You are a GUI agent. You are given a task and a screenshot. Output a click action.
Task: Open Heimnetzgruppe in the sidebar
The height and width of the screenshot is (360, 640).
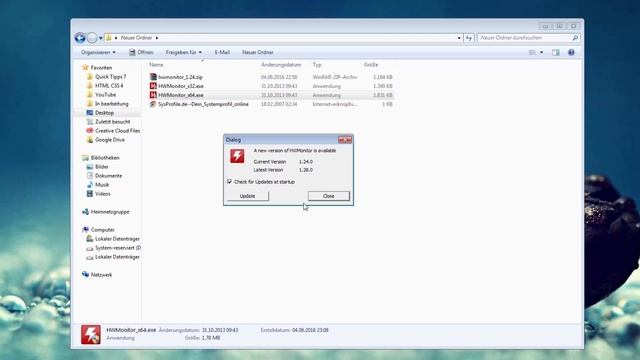click(x=110, y=212)
